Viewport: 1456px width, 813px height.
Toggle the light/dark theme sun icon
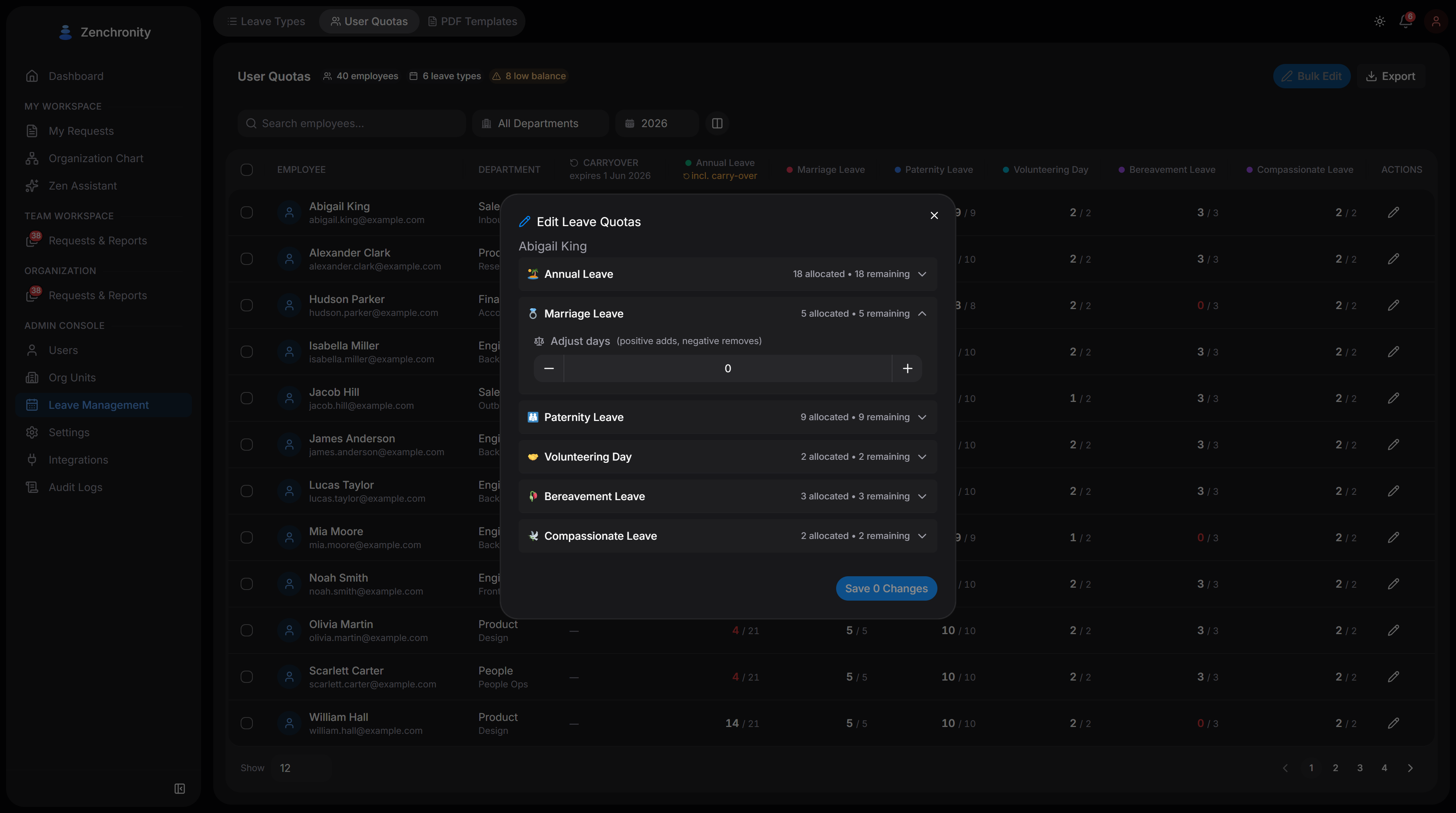pos(1380,21)
